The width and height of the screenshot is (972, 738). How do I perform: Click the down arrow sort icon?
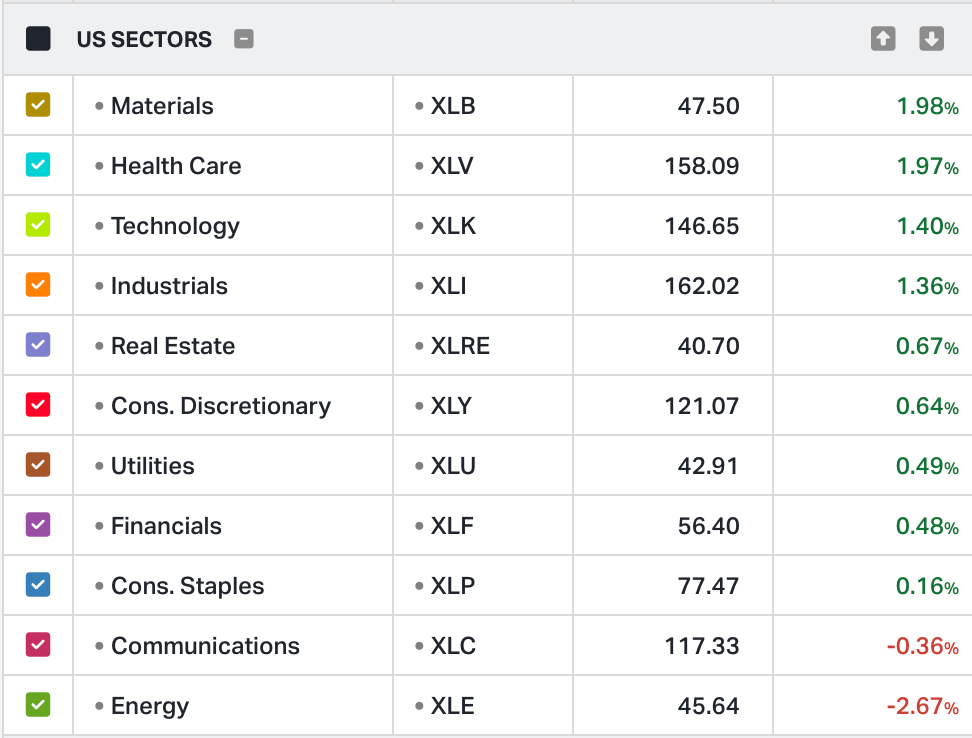point(931,39)
